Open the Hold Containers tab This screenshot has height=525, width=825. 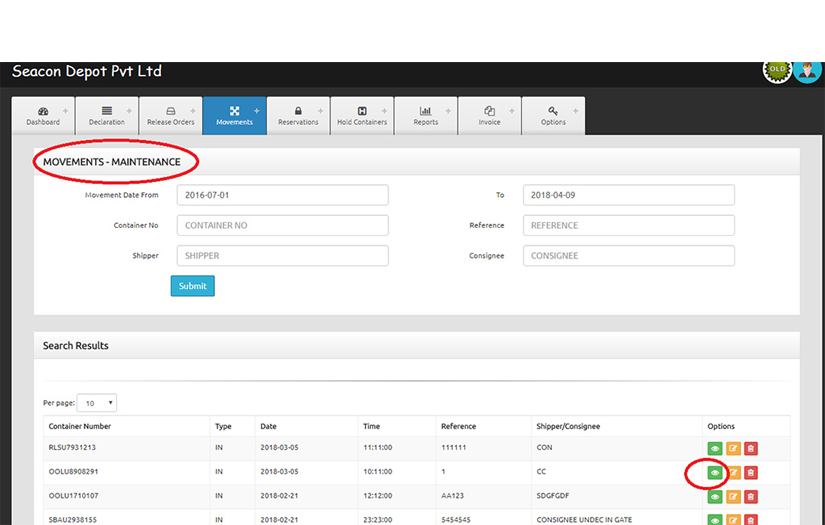tap(362, 116)
